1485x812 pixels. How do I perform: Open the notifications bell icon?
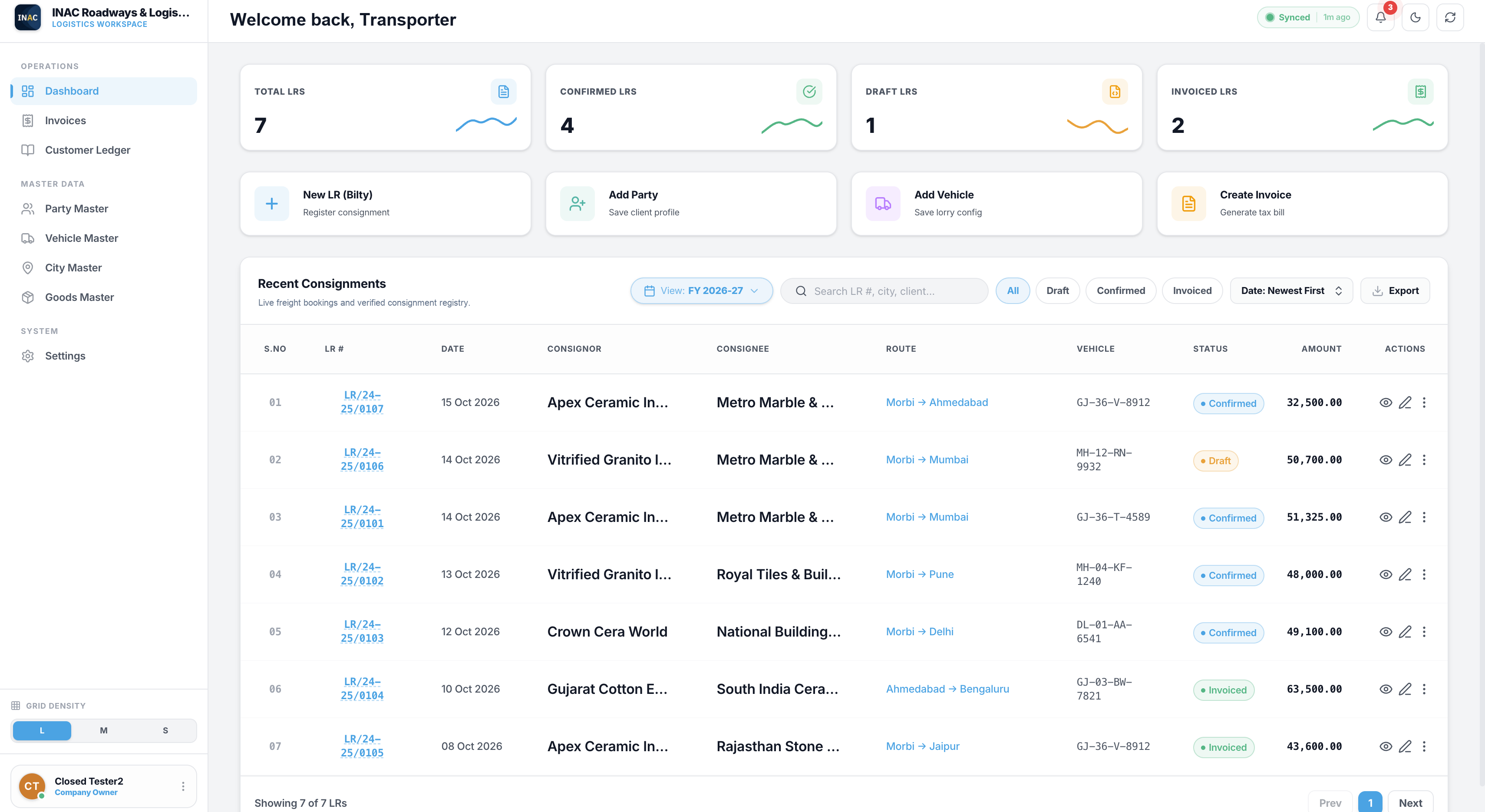coord(1380,17)
